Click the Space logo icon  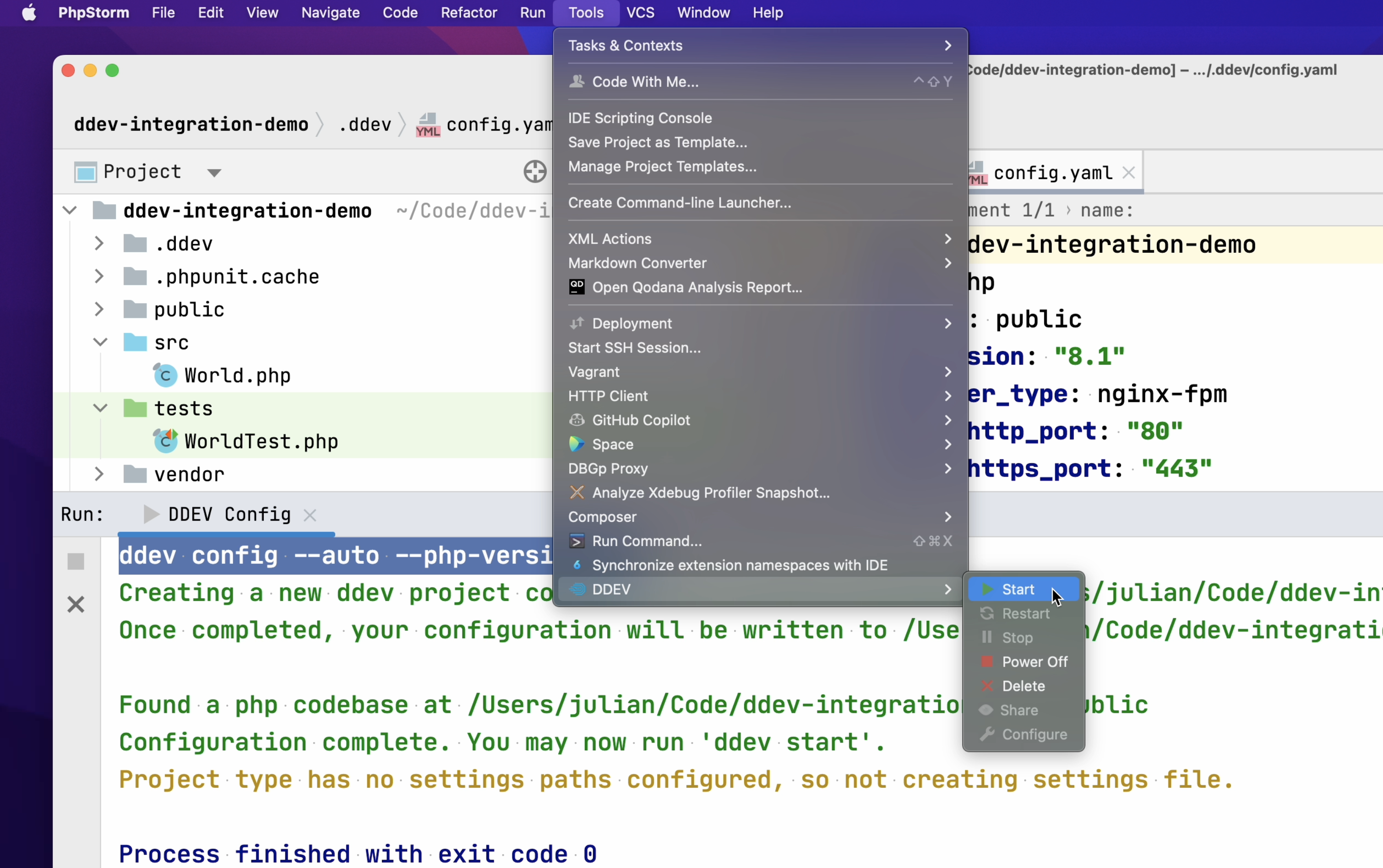[577, 445]
